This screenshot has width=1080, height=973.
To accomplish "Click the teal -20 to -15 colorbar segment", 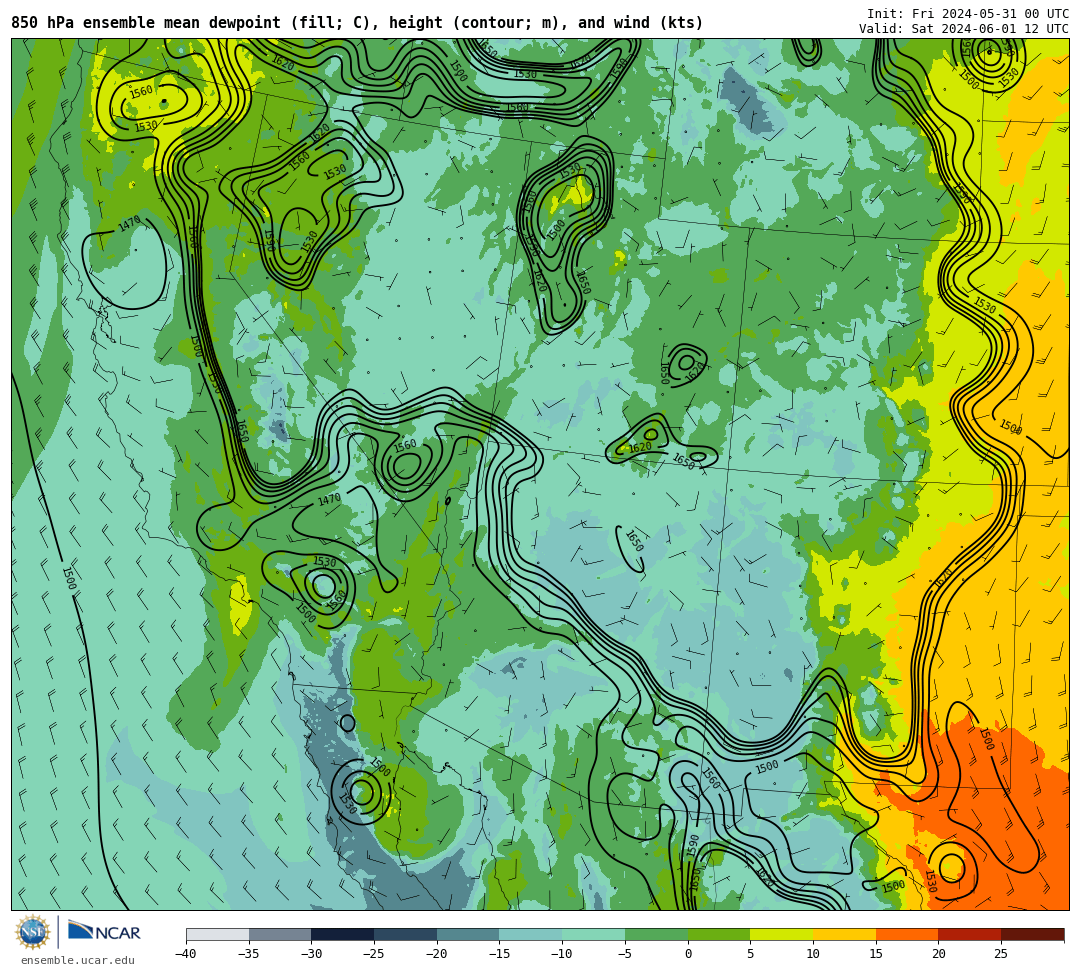I will pos(468,934).
